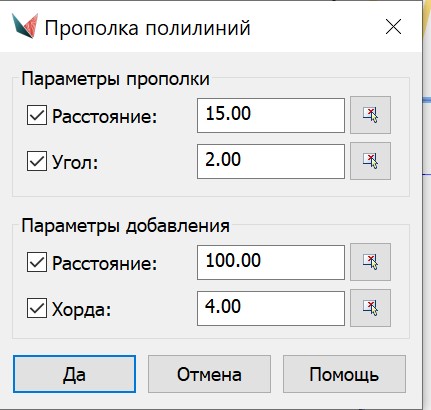This screenshot has height=410, width=431.
Task: Uncheck Расстояние under Параметры добавления
Action: pyautogui.click(x=37, y=262)
